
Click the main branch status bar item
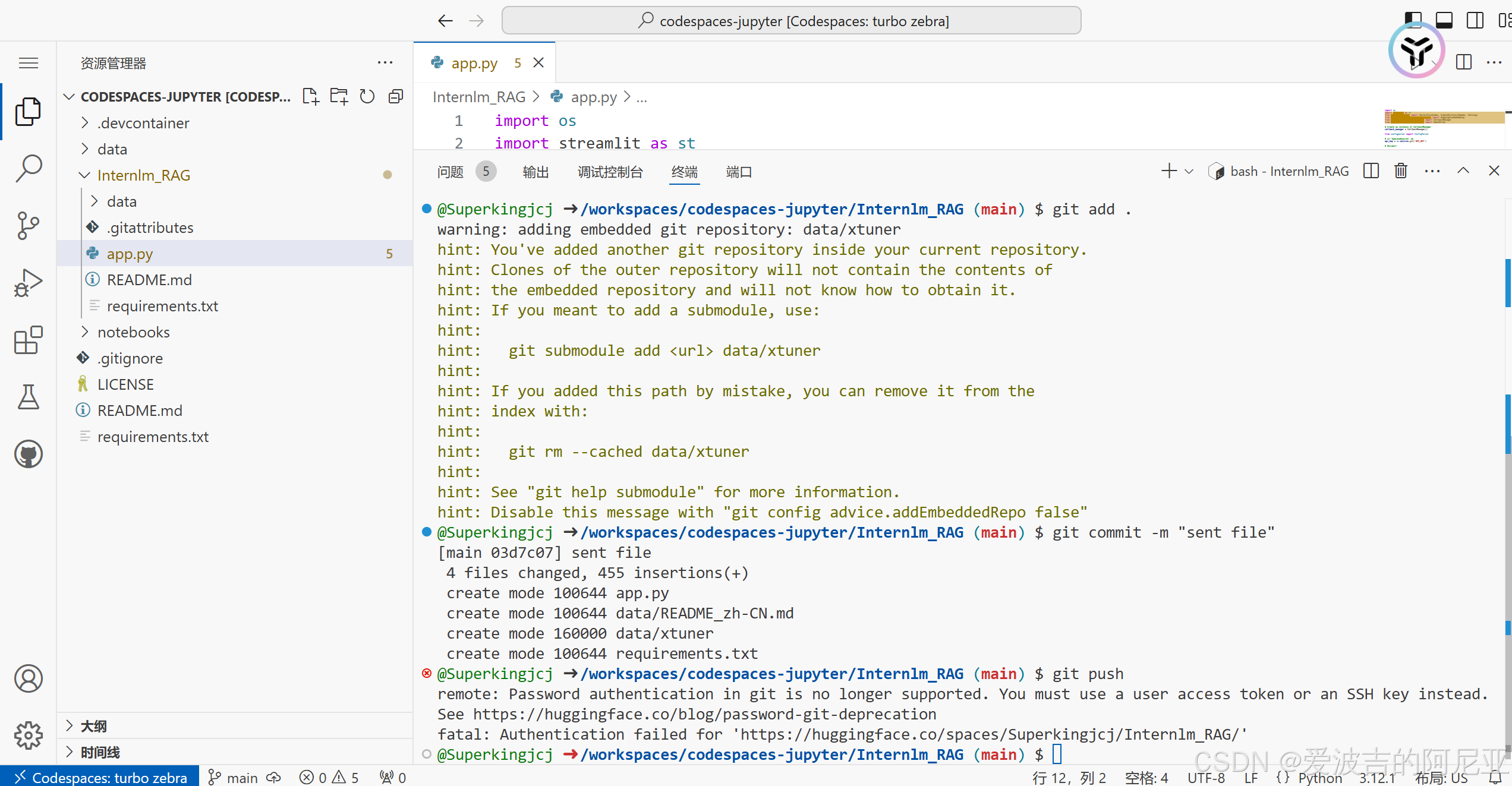coord(234,777)
